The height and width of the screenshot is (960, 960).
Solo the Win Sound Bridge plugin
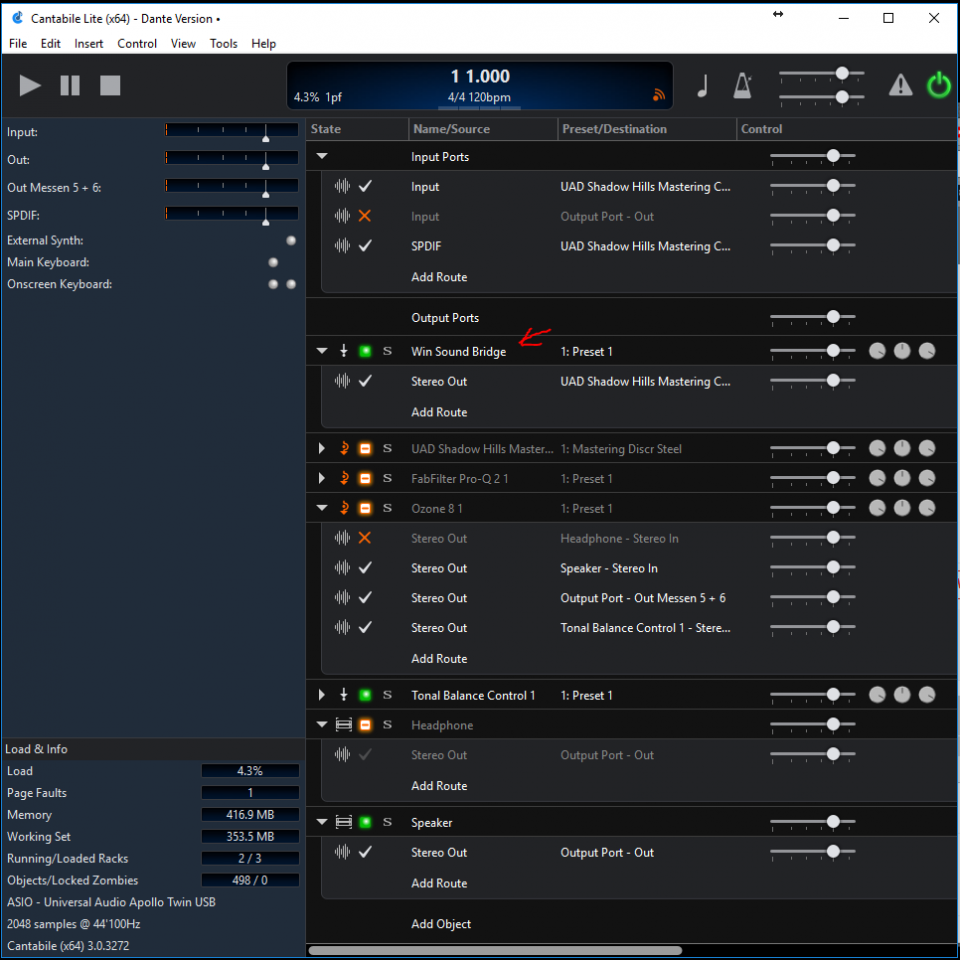click(x=387, y=351)
